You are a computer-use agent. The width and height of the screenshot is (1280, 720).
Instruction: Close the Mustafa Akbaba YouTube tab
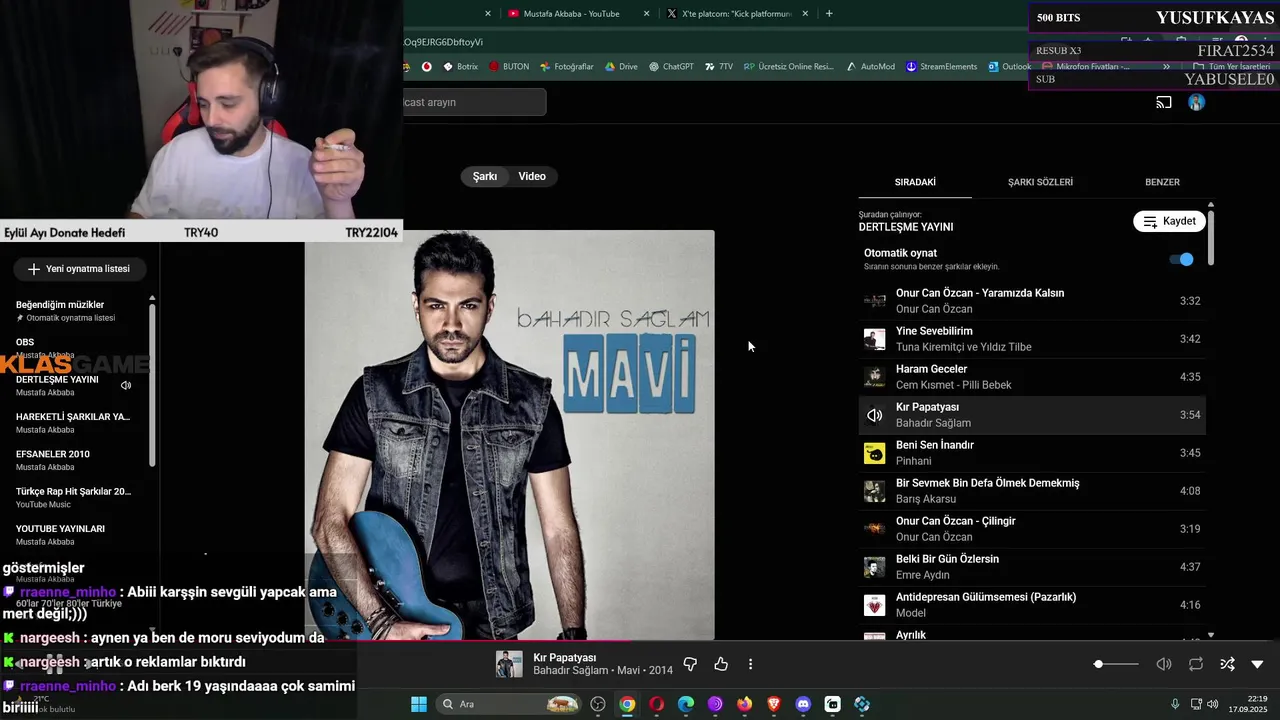[647, 14]
